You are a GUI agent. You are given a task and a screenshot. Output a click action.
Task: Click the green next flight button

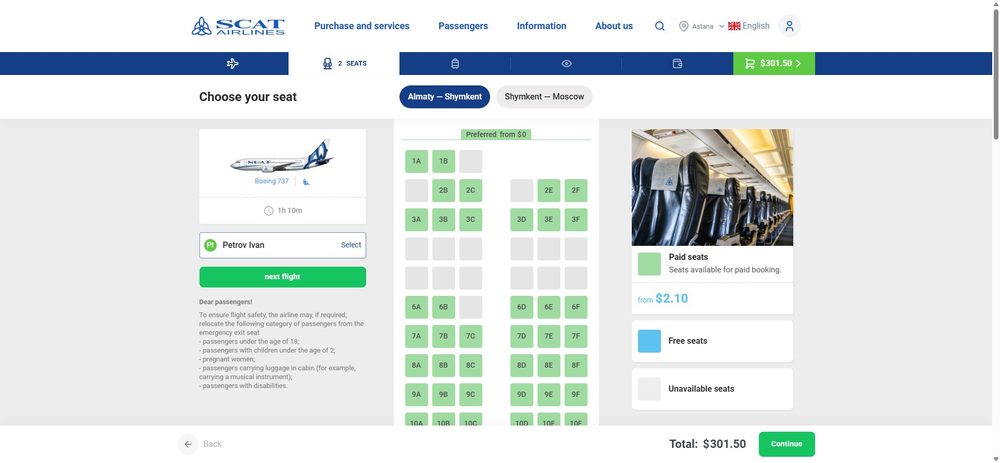[x=283, y=277]
